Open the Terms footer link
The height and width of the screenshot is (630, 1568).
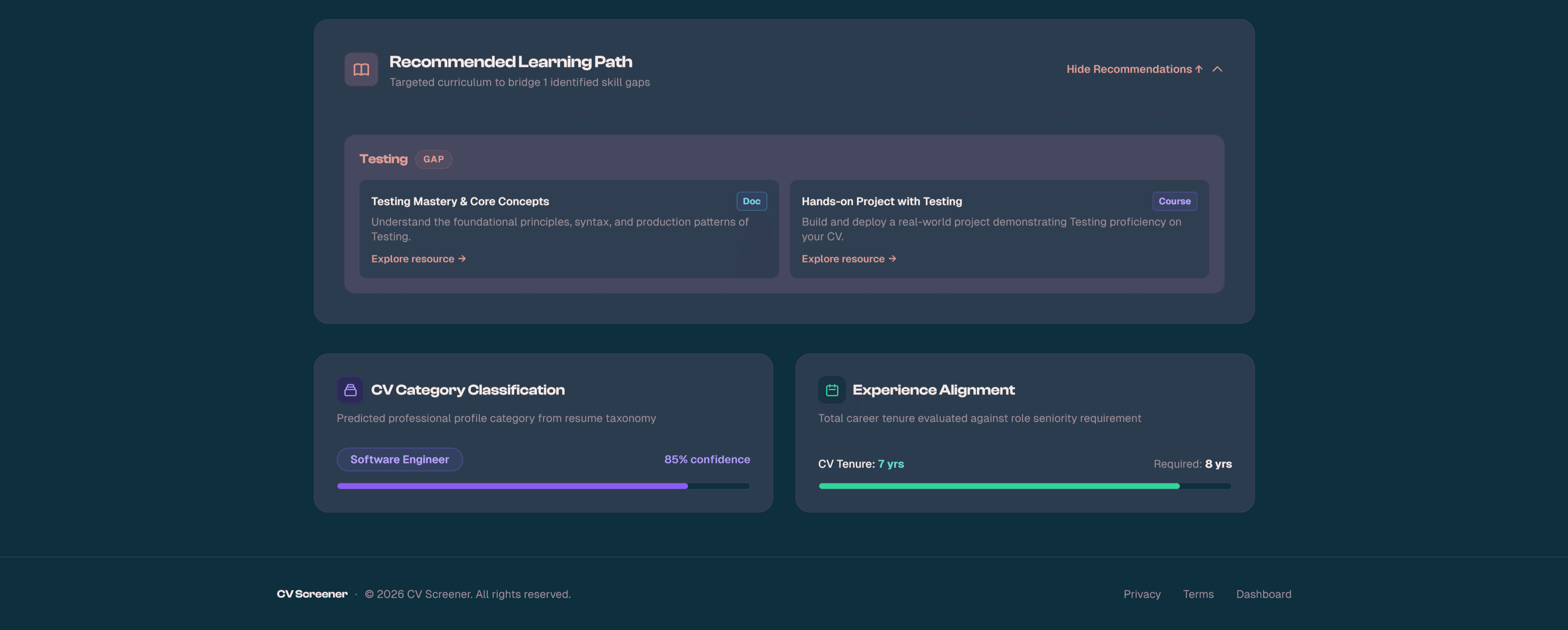[x=1198, y=594]
